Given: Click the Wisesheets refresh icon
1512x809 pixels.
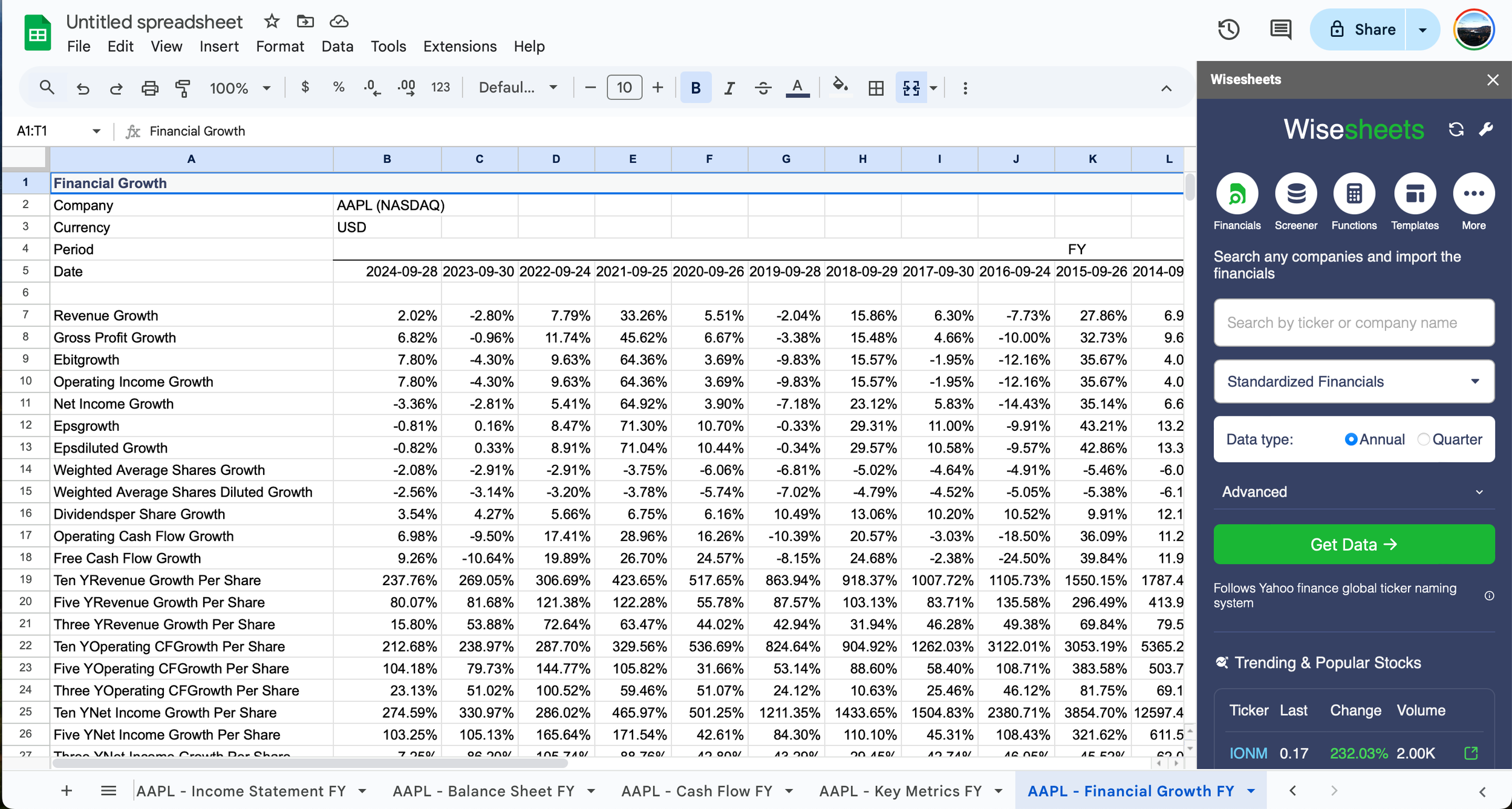Looking at the screenshot, I should pyautogui.click(x=1456, y=129).
